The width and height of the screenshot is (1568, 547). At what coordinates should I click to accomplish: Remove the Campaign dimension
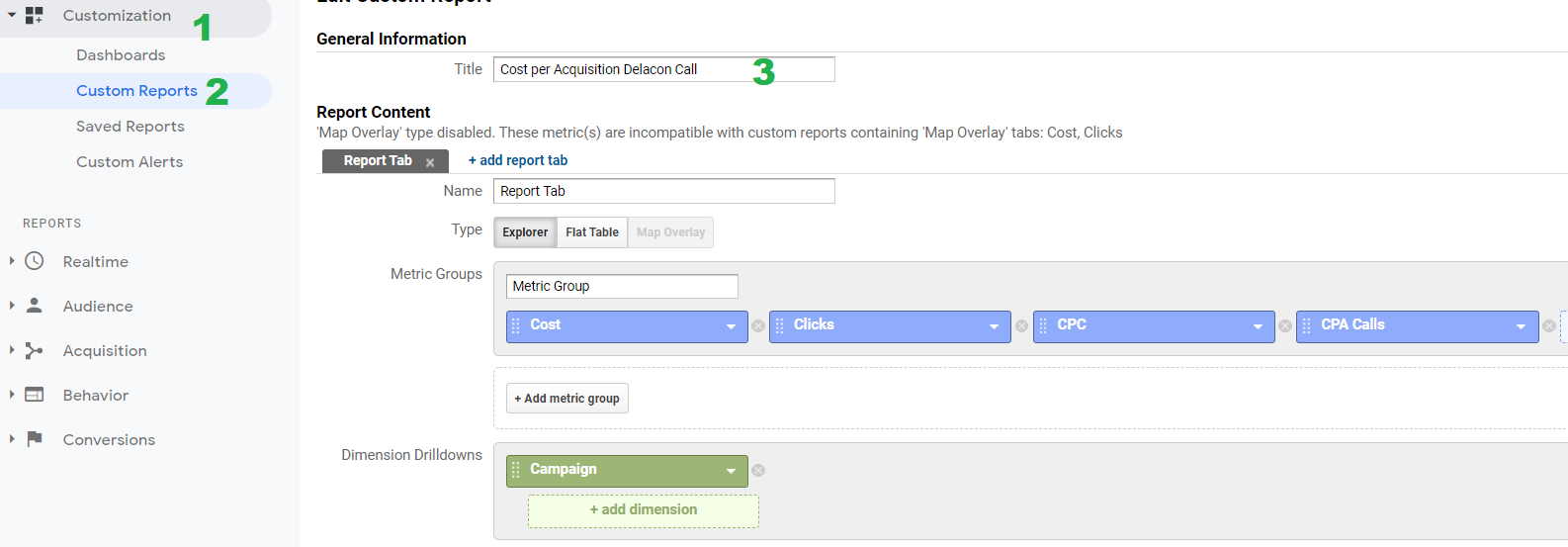758,471
